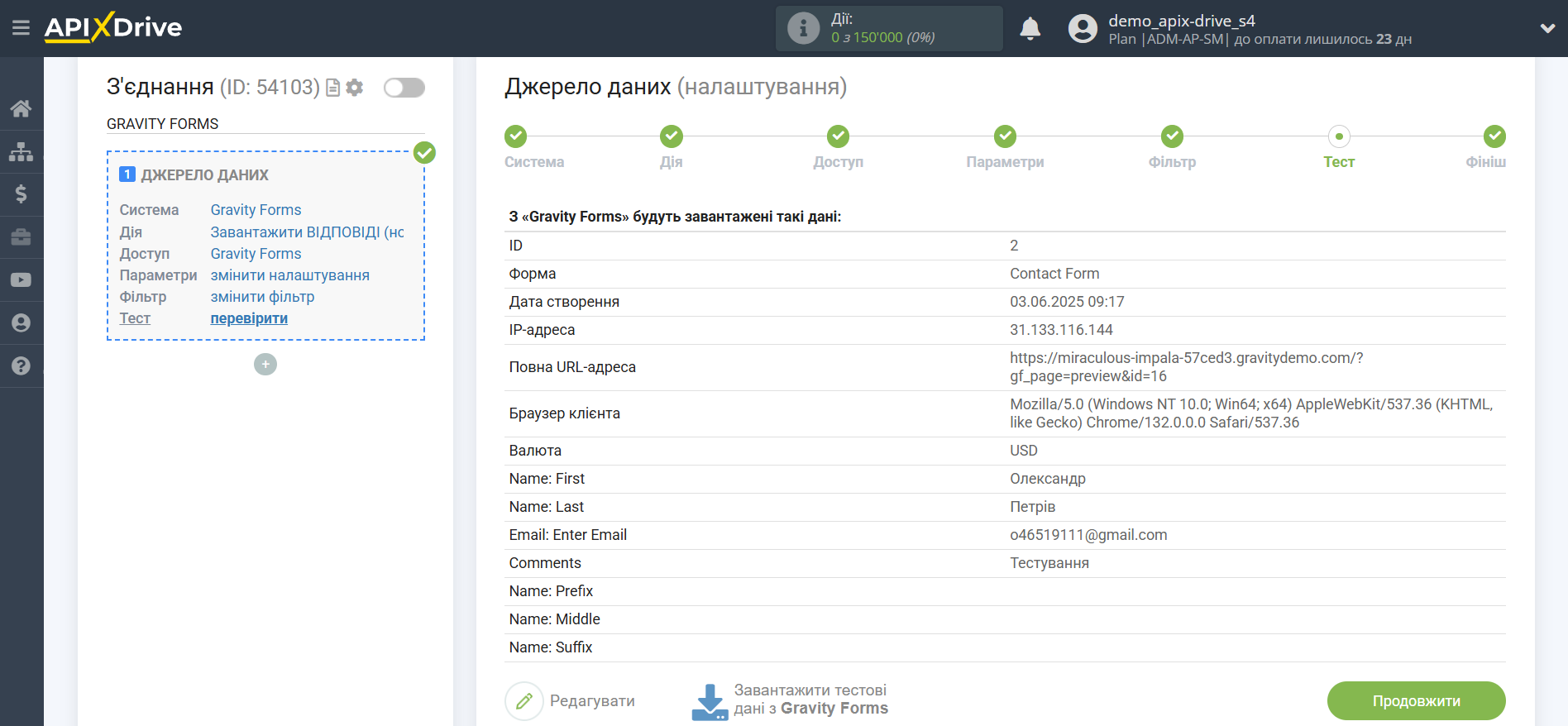Select the ДЖЕРЕЛО ДАНИХ block title
The height and width of the screenshot is (726, 1568).
click(x=204, y=175)
